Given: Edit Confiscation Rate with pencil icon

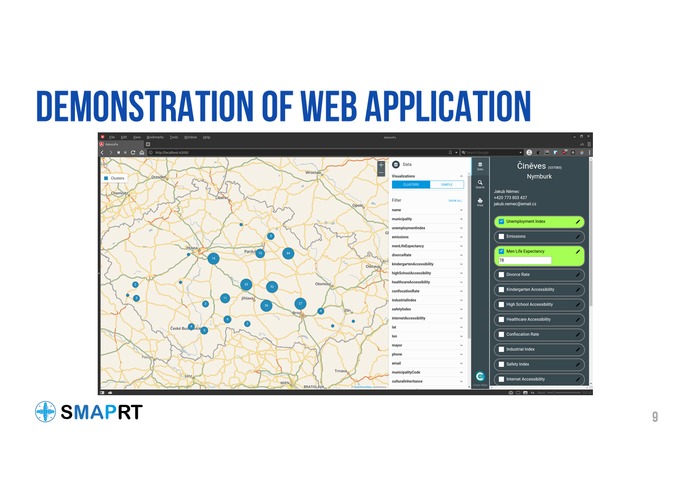Looking at the screenshot, I should (x=578, y=335).
